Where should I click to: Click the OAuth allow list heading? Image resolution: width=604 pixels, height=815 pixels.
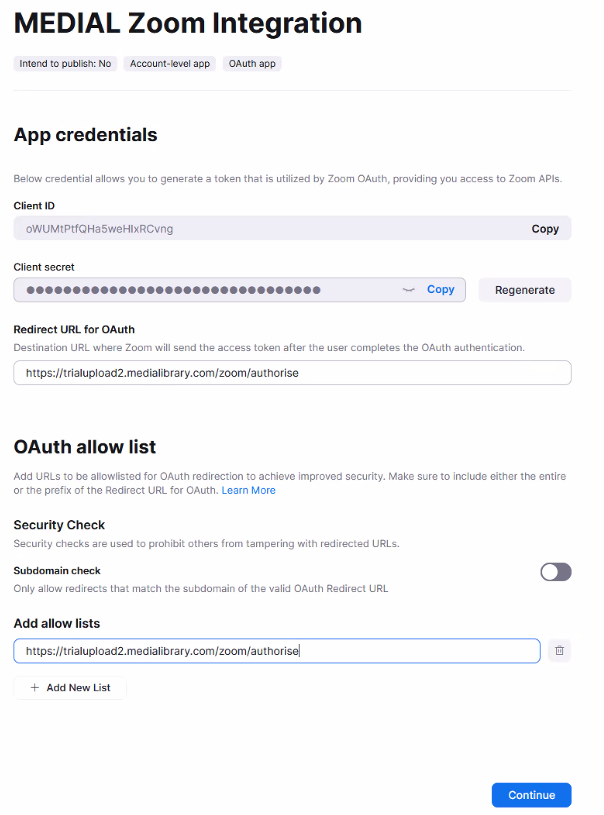85,447
